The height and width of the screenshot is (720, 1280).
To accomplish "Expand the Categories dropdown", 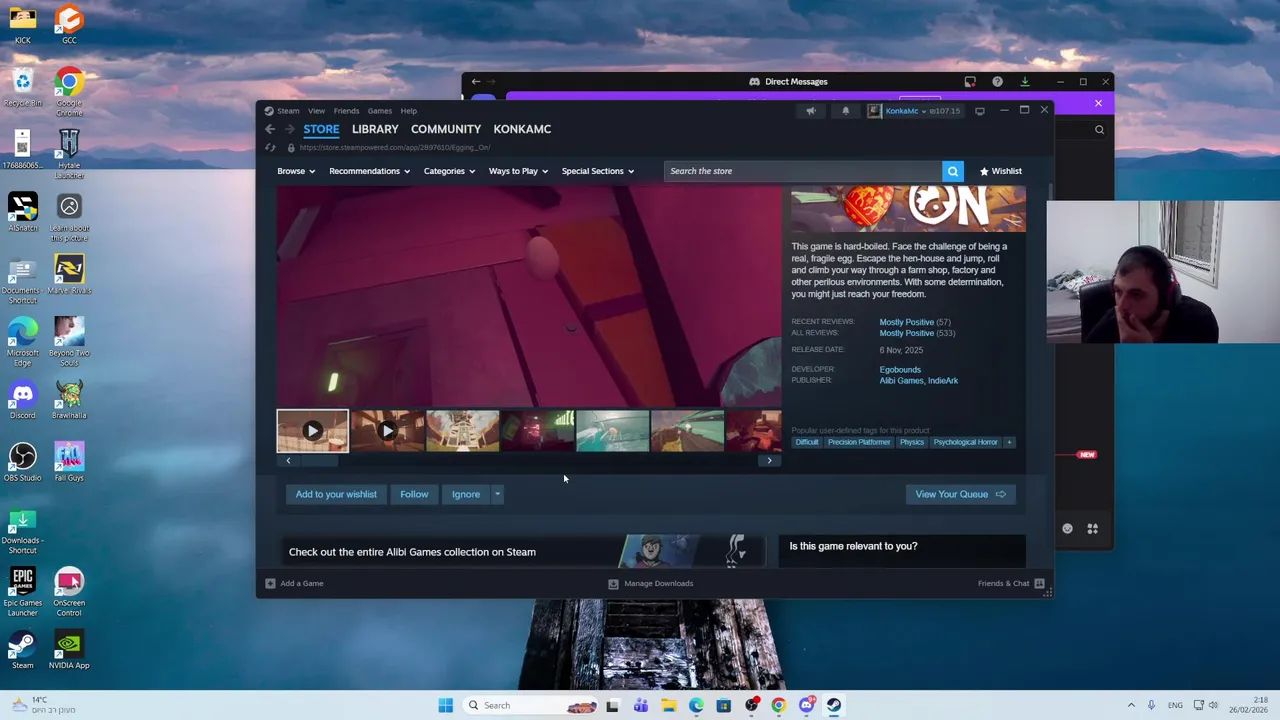I will [449, 171].
